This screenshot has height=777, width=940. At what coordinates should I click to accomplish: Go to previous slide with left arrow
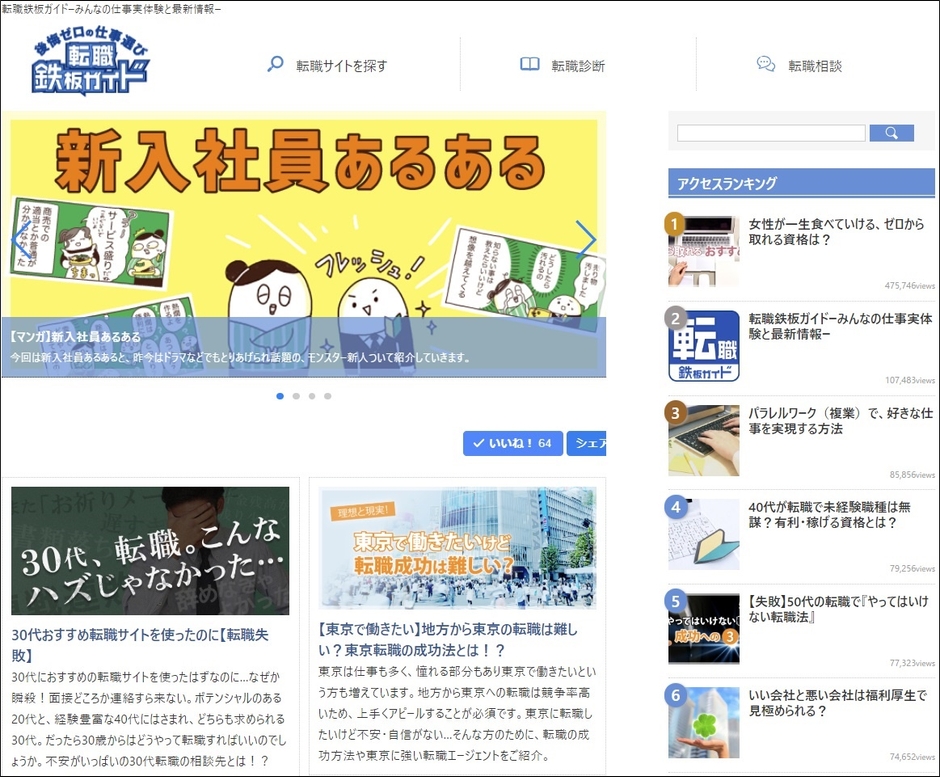point(20,240)
